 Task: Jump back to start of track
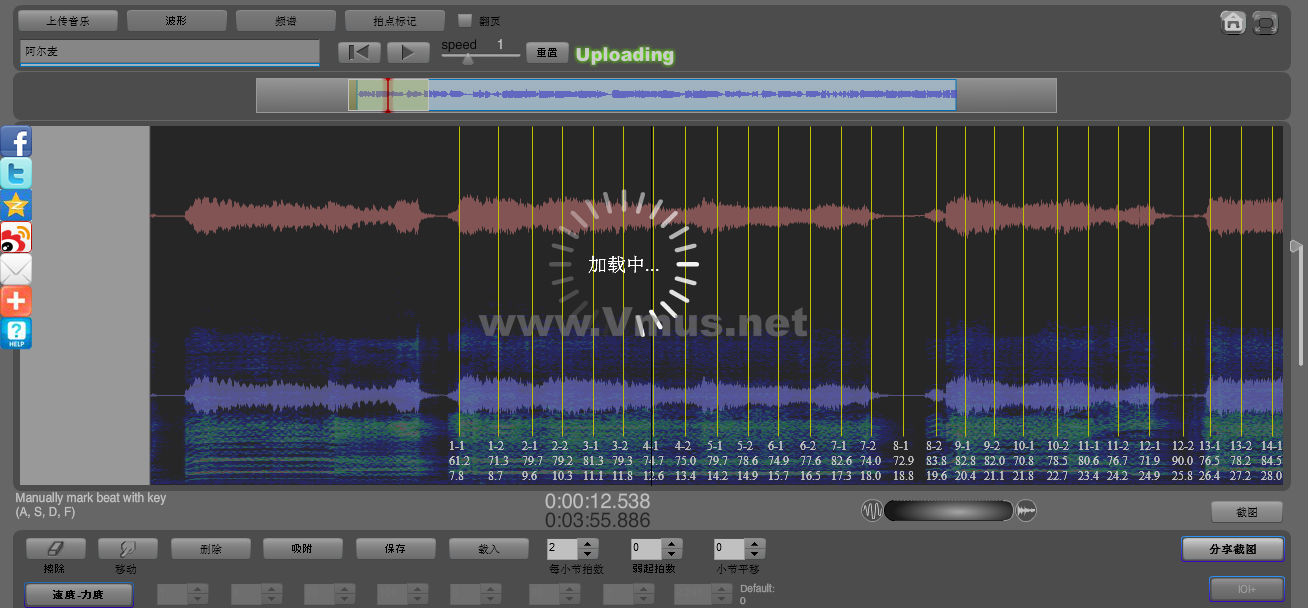pyautogui.click(x=359, y=52)
